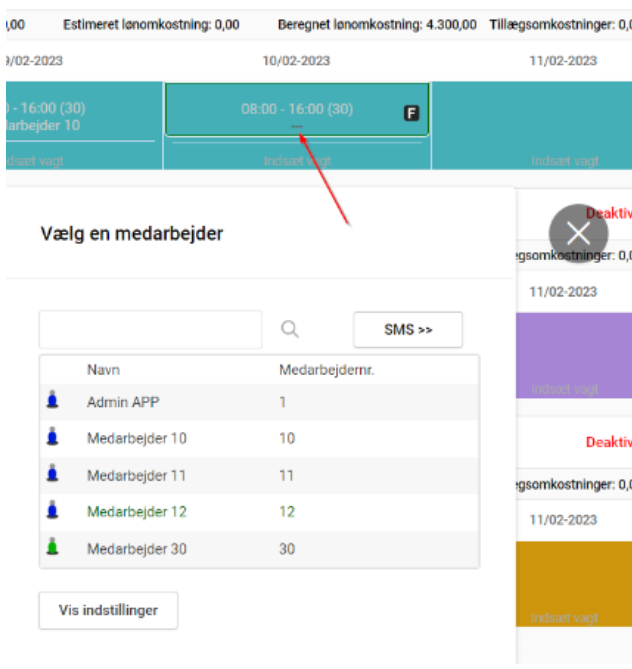The image size is (632, 669).
Task: Click person icon next to Medarbejder 11
Action: (52, 475)
